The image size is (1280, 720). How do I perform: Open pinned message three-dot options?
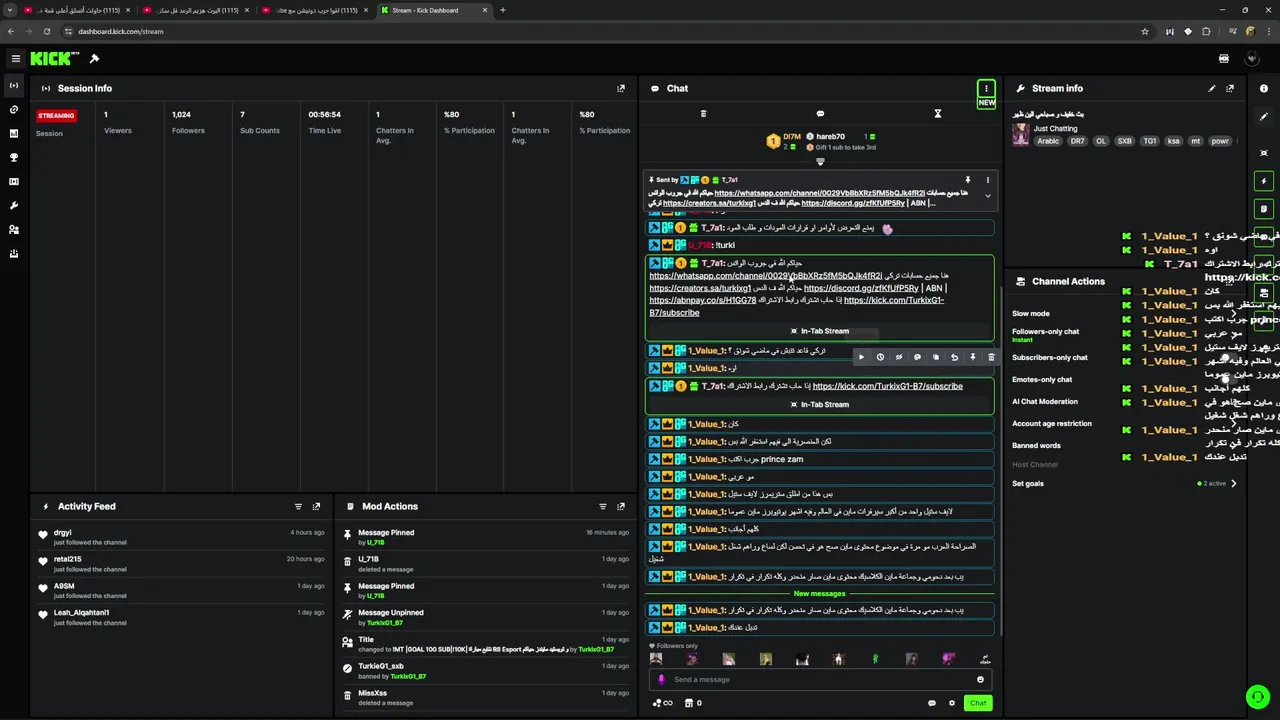pyautogui.click(x=987, y=180)
